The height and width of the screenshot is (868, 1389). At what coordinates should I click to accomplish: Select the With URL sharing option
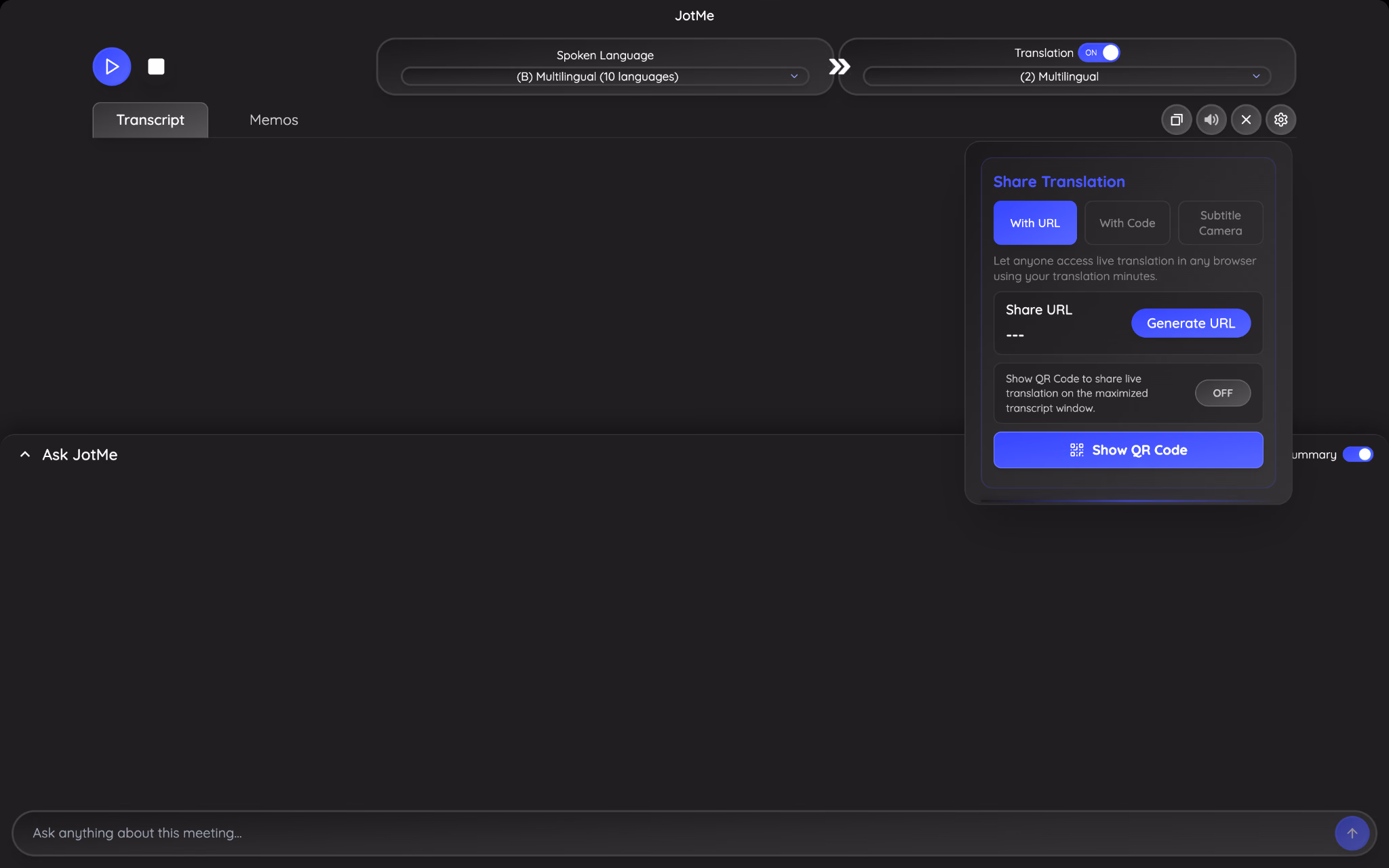1035,223
